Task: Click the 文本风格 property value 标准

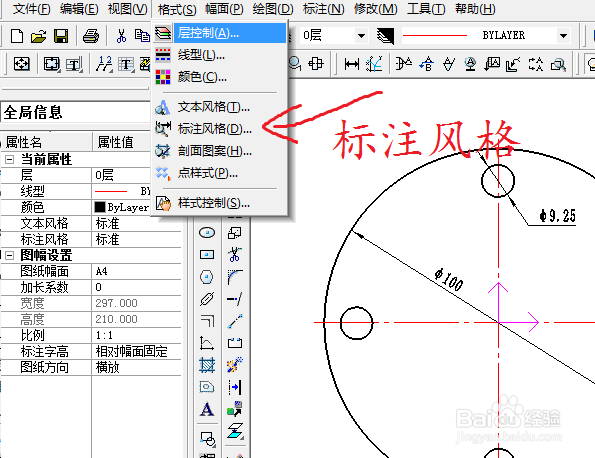Action: click(x=107, y=223)
